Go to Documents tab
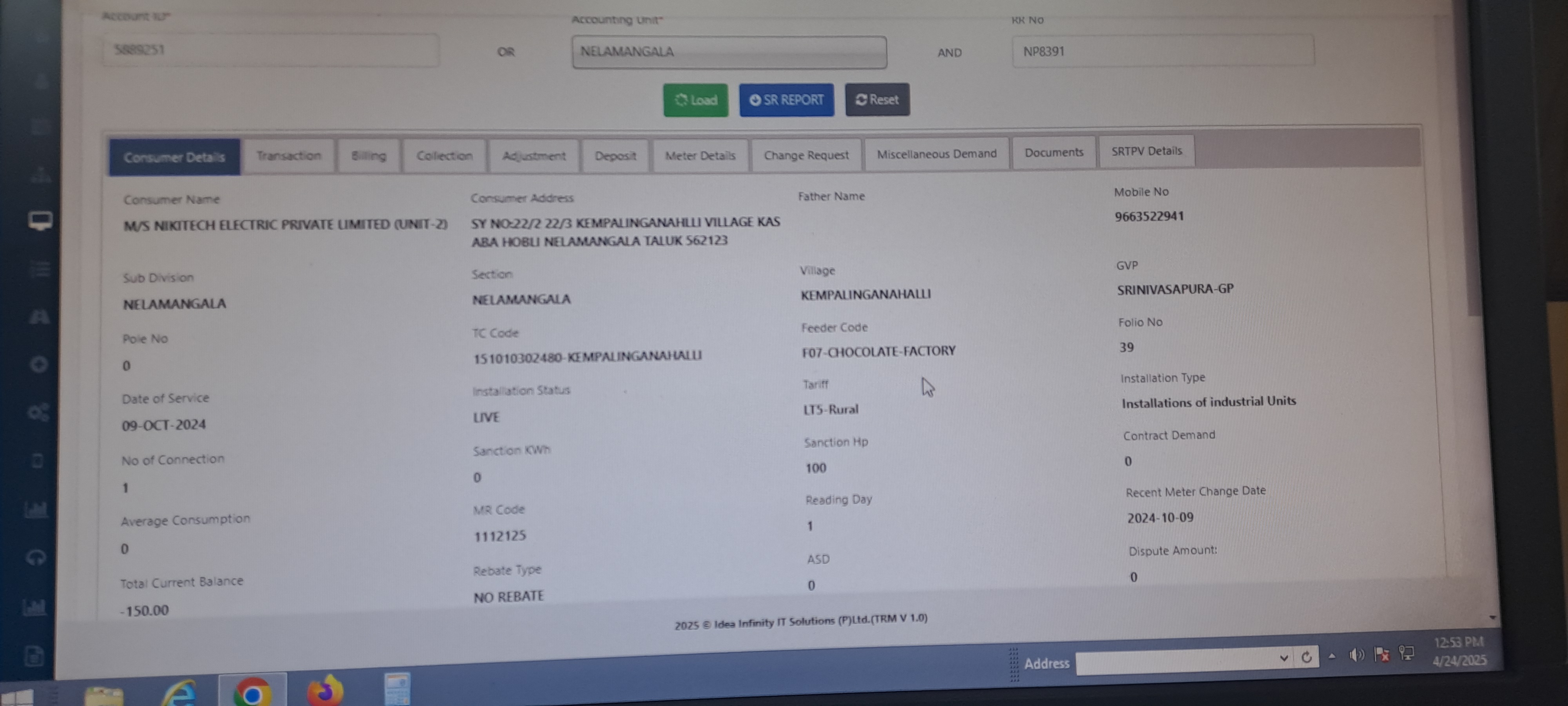The width and height of the screenshot is (1568, 706). click(1054, 152)
